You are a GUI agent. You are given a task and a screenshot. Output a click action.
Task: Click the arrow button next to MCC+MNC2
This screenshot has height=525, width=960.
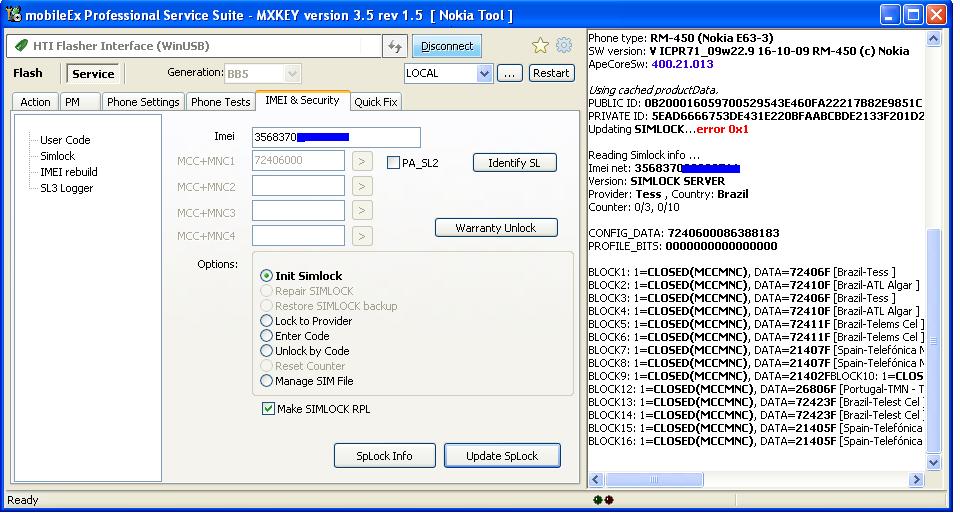click(x=362, y=186)
